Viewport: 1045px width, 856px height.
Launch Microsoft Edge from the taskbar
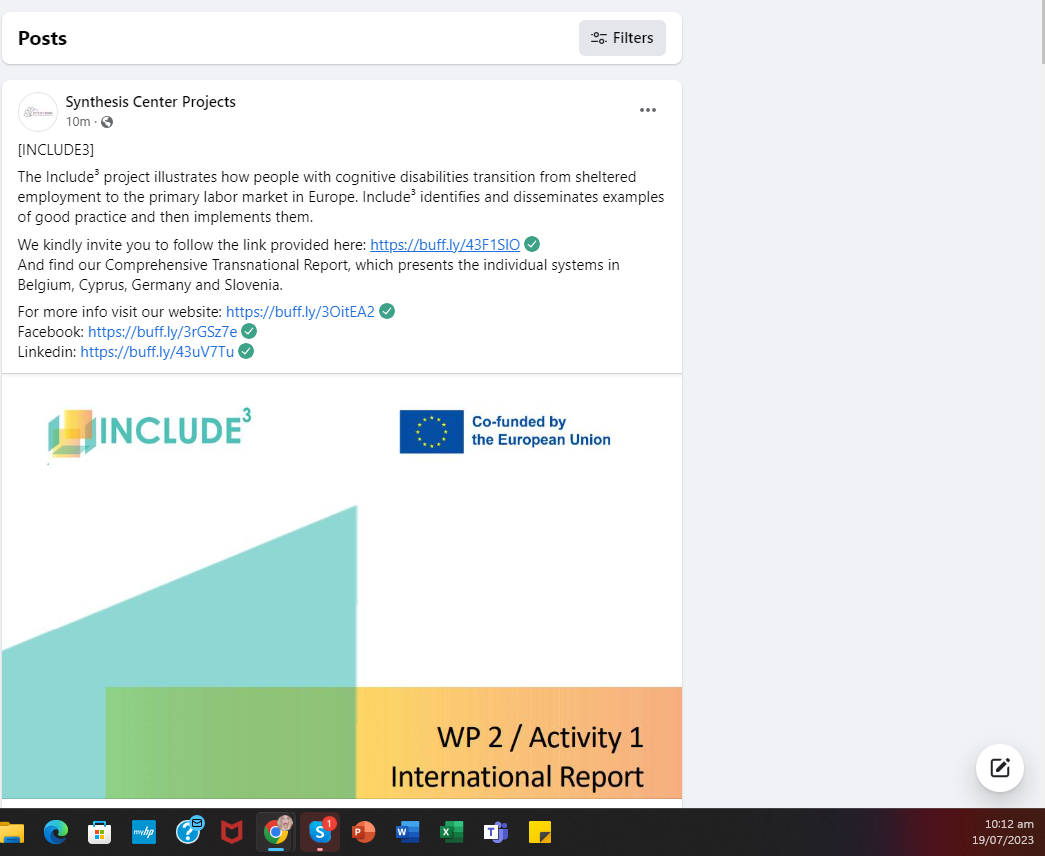pos(56,832)
